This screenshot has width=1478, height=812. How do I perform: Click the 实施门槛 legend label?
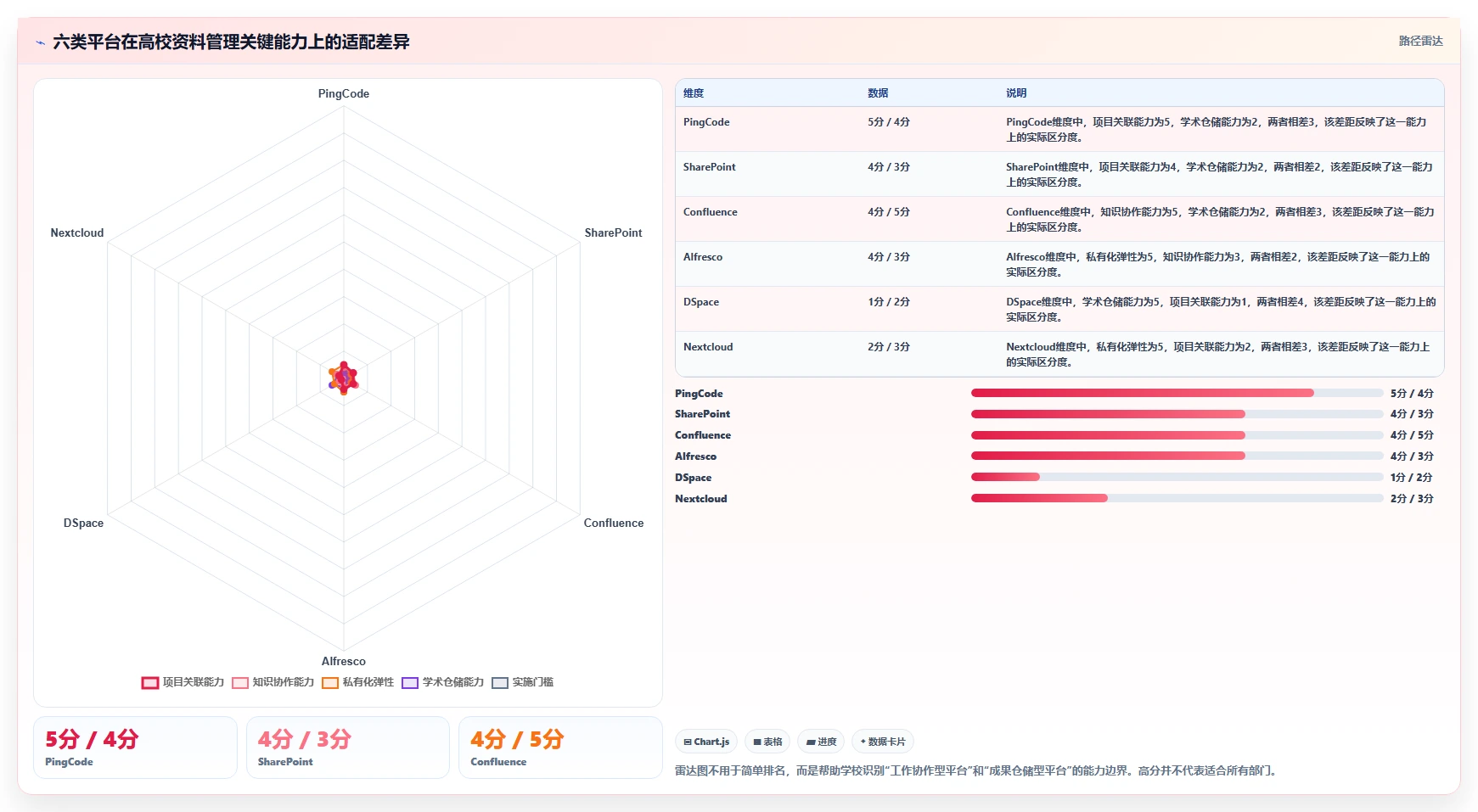tap(533, 682)
